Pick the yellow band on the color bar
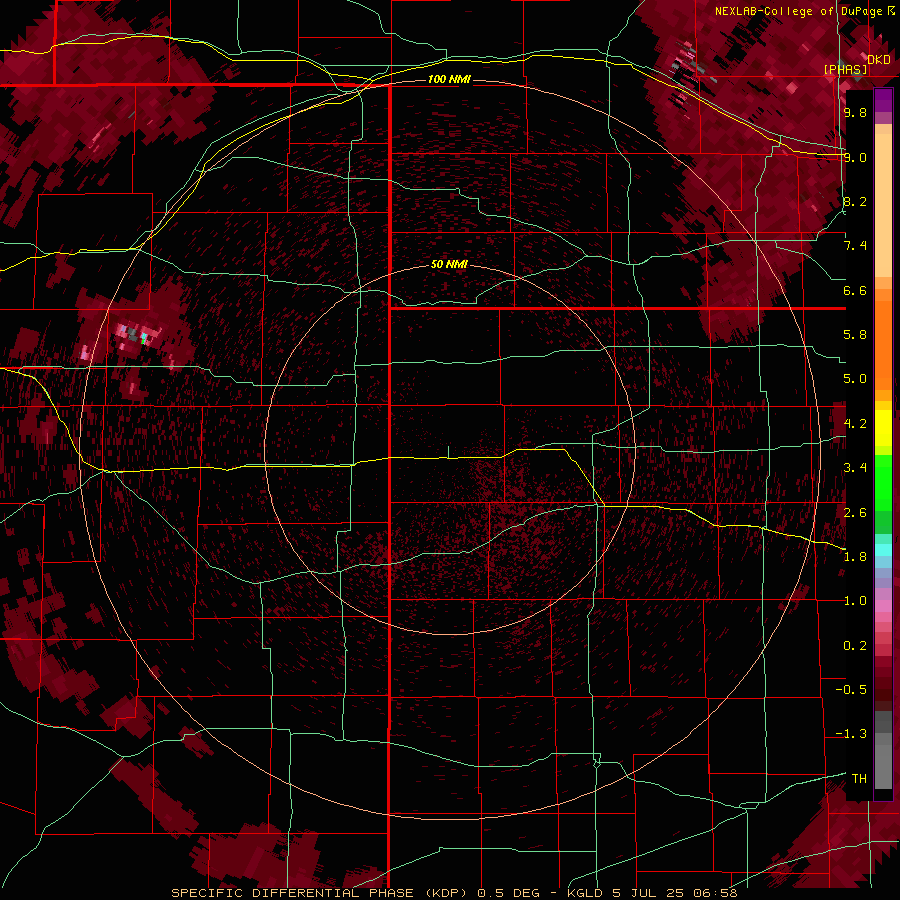Screen dimensions: 900x900 (x=883, y=428)
